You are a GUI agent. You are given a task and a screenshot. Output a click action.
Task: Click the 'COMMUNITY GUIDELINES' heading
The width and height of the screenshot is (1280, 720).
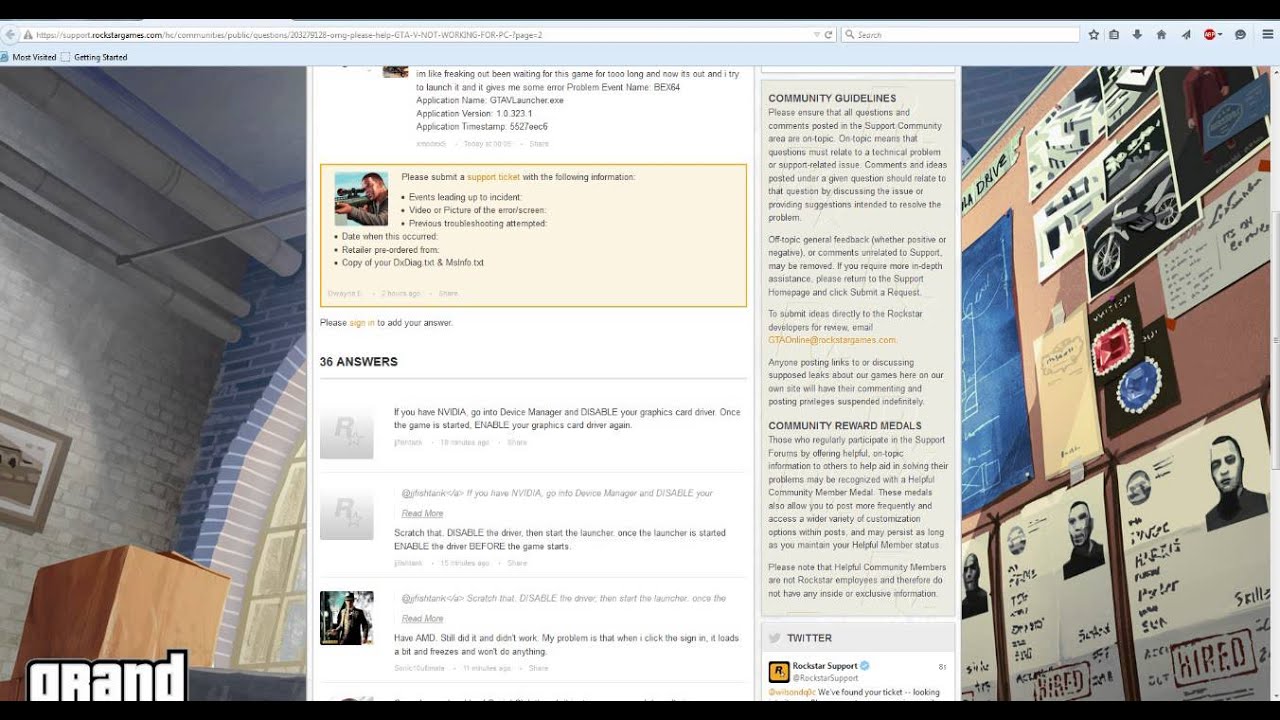[x=832, y=98]
